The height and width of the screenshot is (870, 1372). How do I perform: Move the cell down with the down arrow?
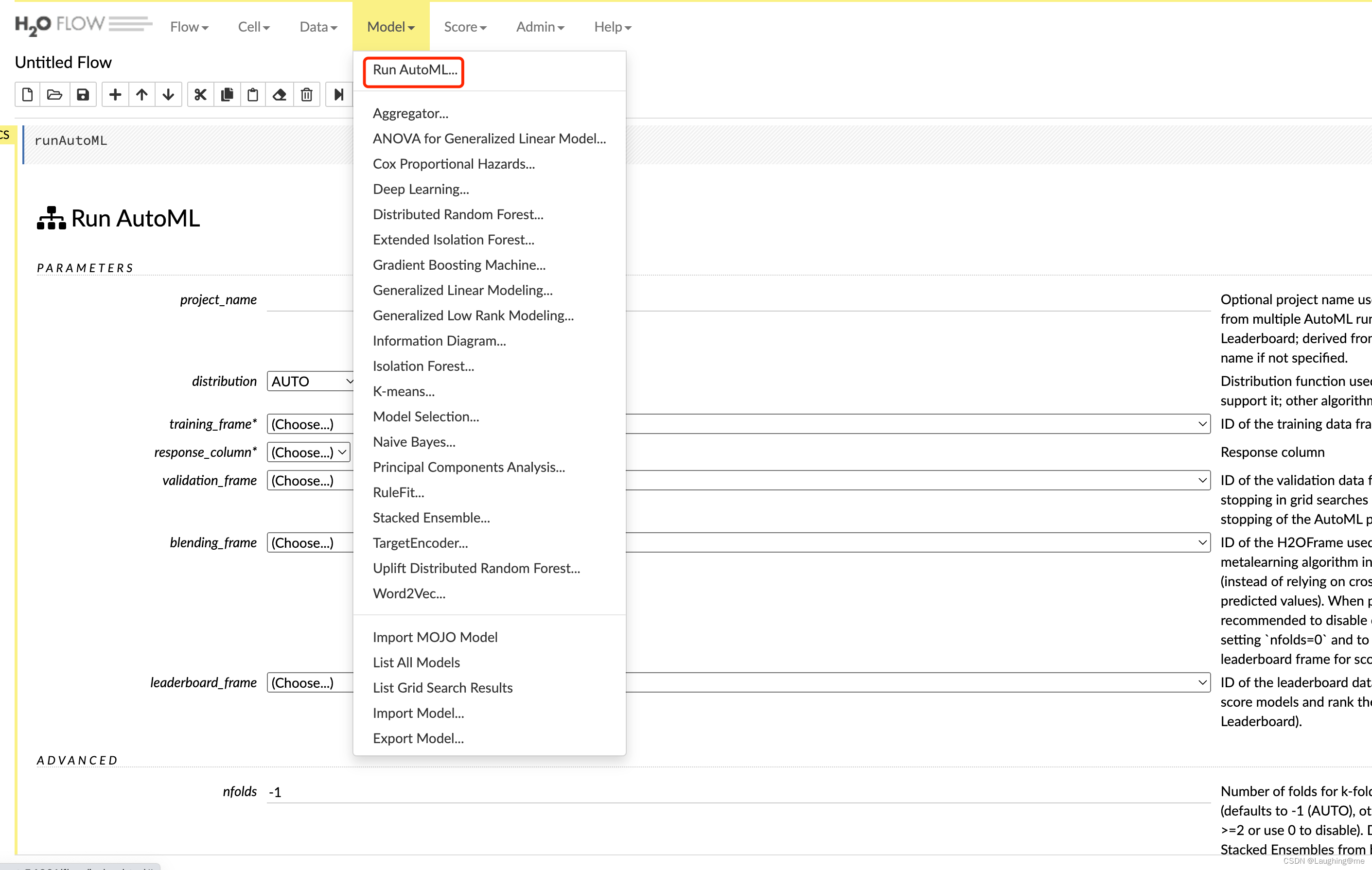[x=168, y=95]
